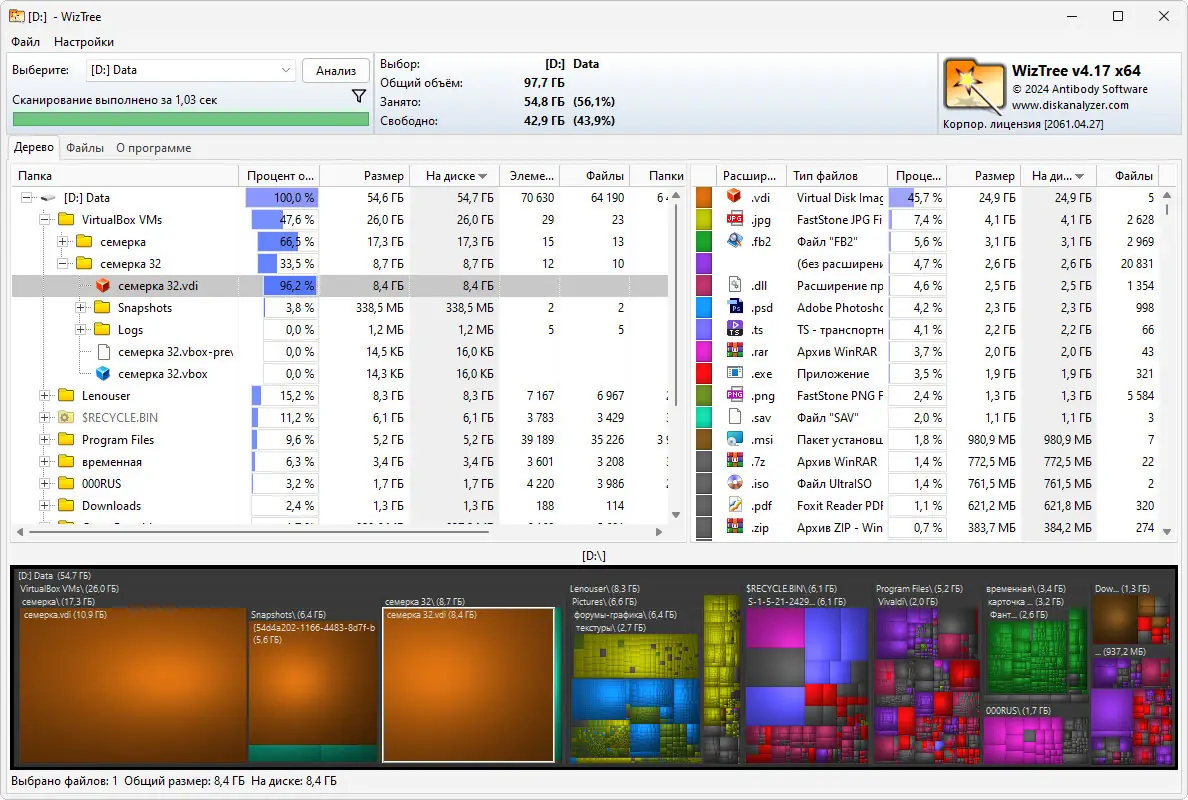Expand the семерка folder node

[x=63, y=242]
